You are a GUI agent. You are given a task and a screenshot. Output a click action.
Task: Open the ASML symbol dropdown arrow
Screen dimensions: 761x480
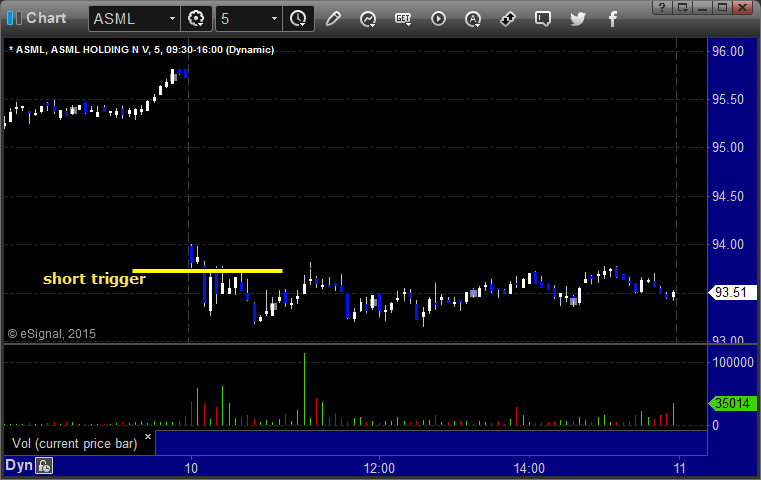tap(172, 19)
